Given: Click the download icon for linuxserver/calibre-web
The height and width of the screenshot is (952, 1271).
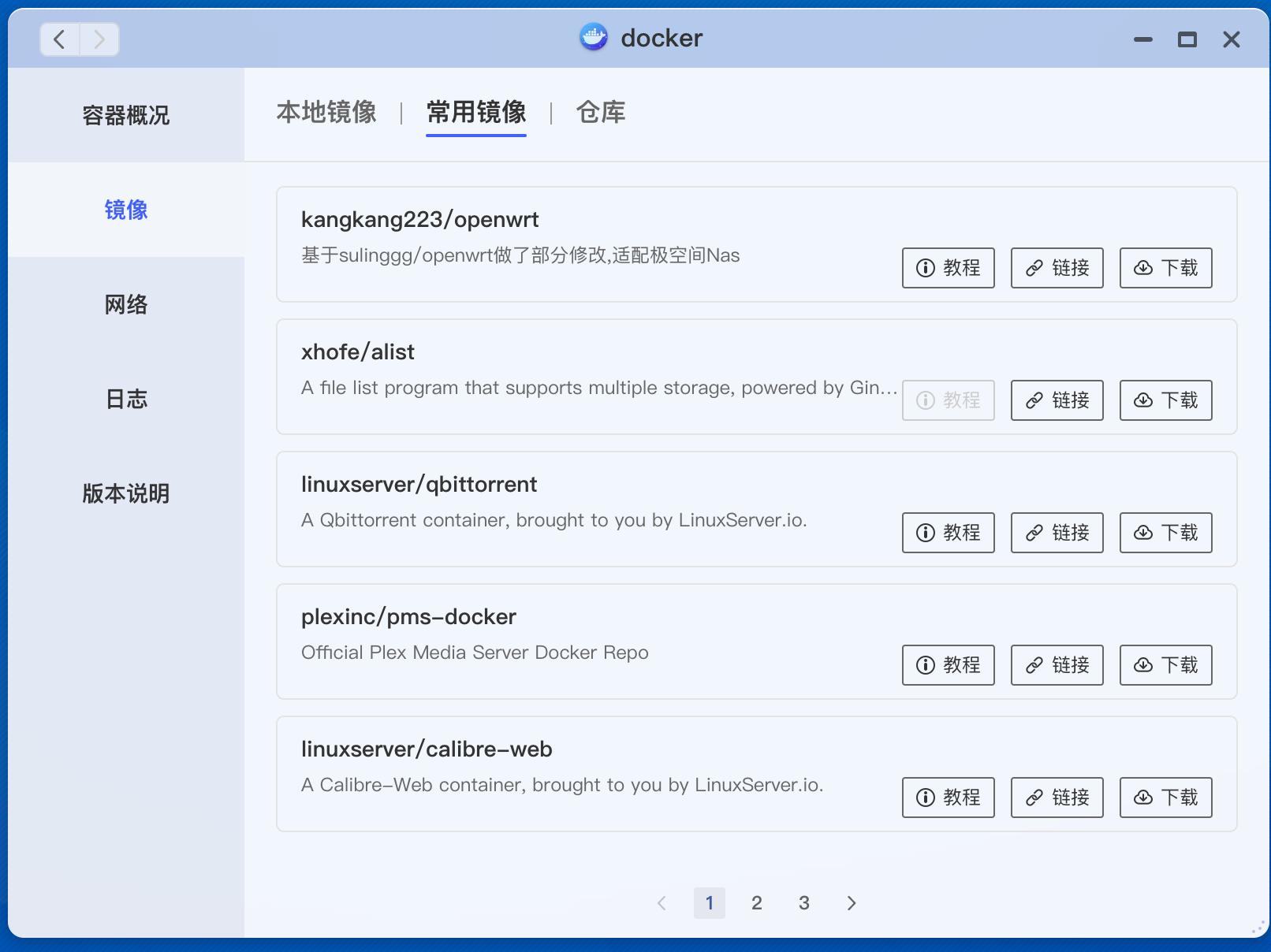Looking at the screenshot, I should pos(1143,798).
